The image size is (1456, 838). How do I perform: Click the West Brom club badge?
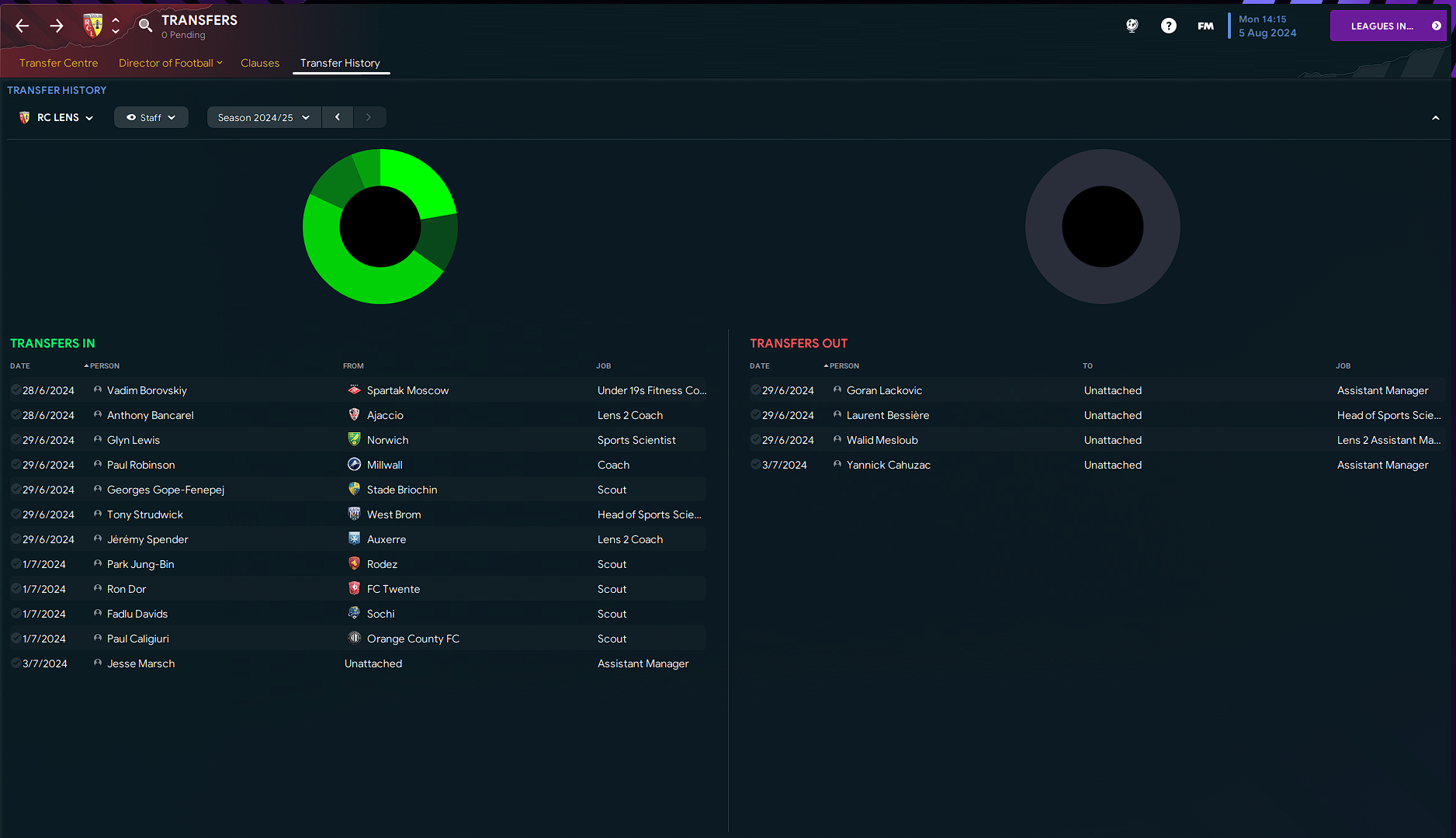point(354,514)
